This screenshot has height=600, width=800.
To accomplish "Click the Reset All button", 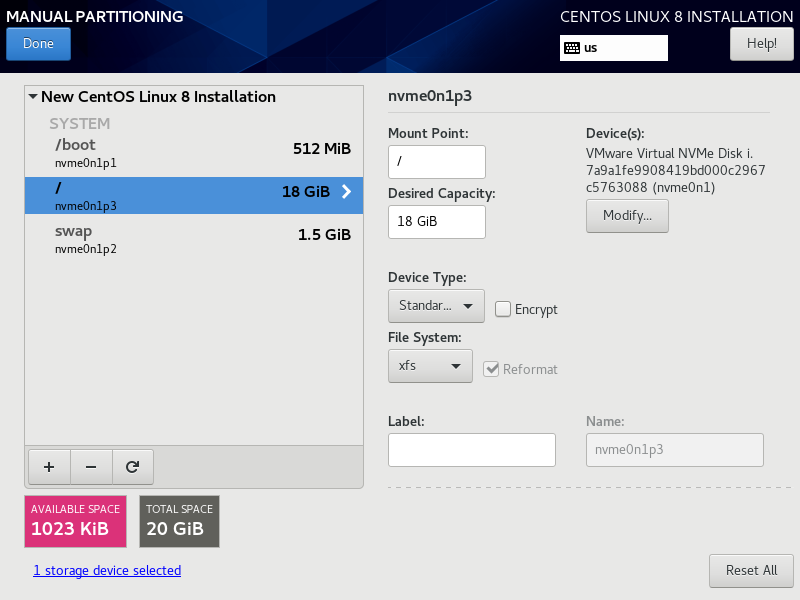I will [751, 570].
